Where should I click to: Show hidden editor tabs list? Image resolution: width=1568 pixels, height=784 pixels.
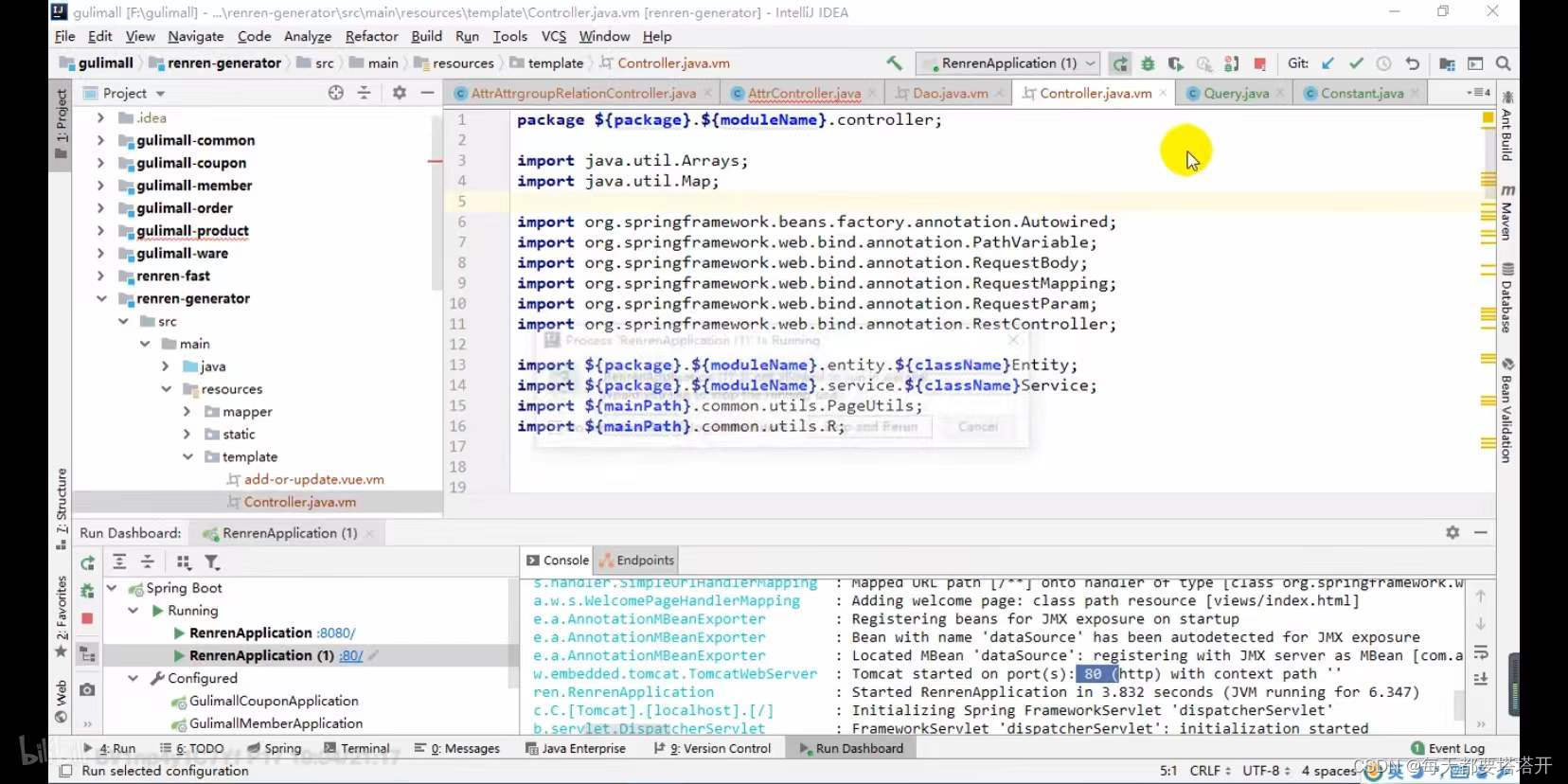1478,93
